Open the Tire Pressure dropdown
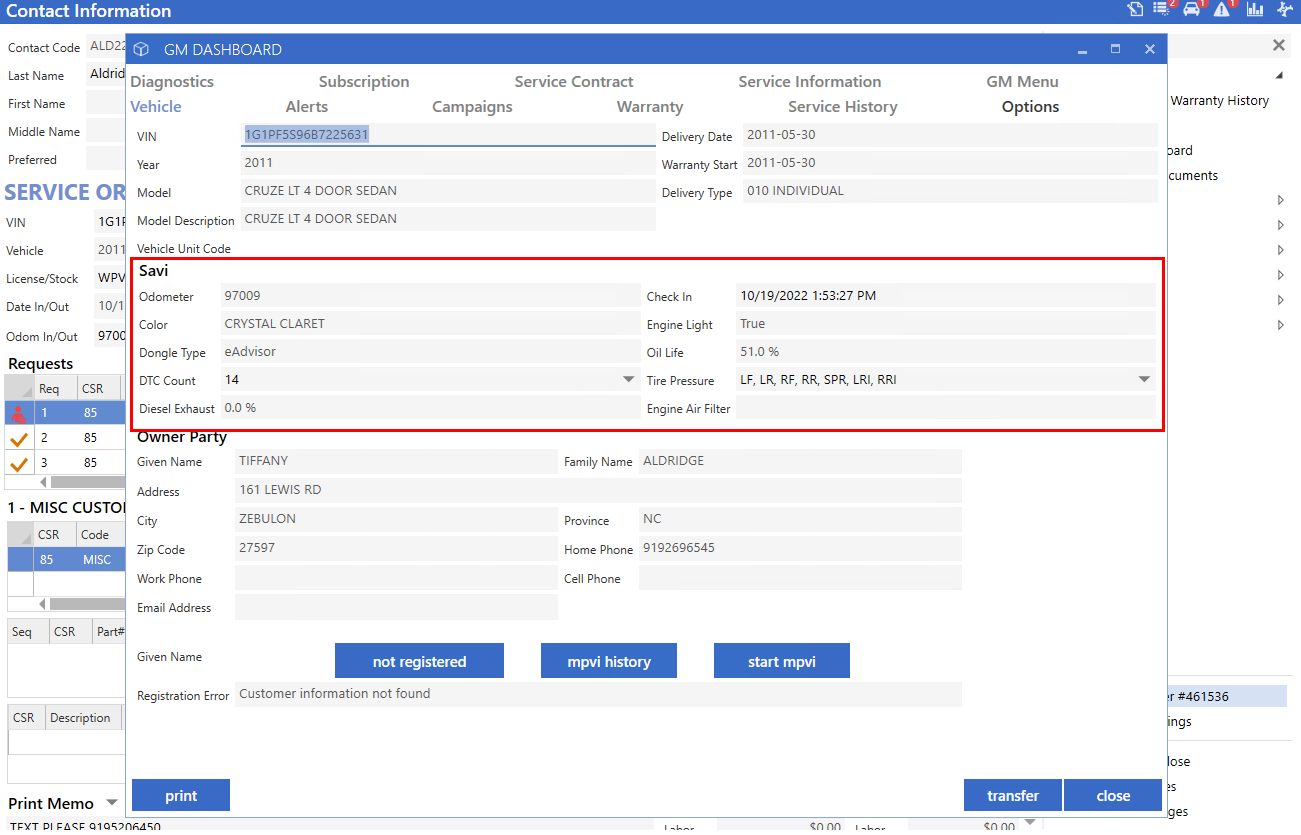The height and width of the screenshot is (835, 1301). pyautogui.click(x=1144, y=380)
